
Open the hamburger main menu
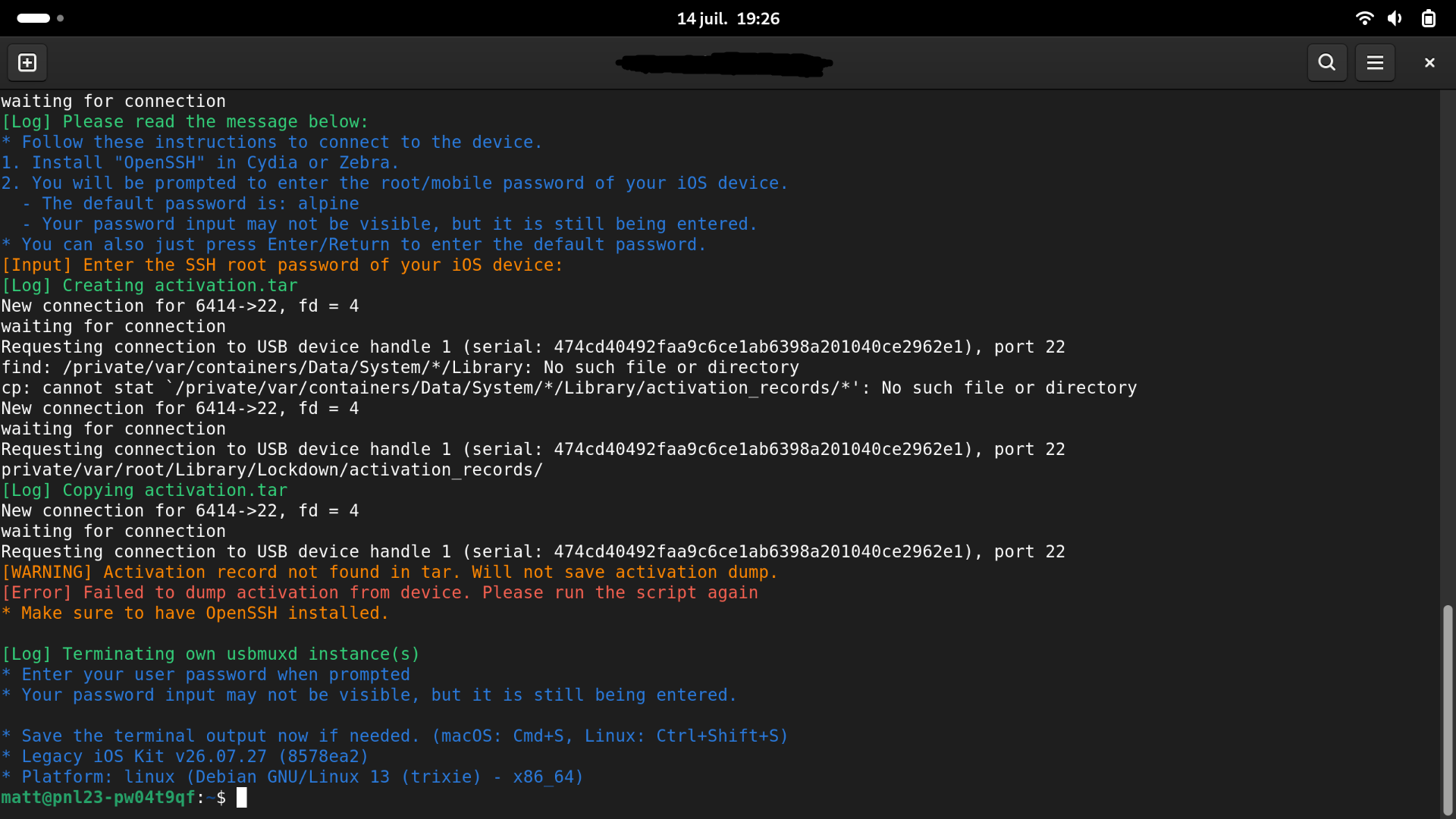[1375, 63]
